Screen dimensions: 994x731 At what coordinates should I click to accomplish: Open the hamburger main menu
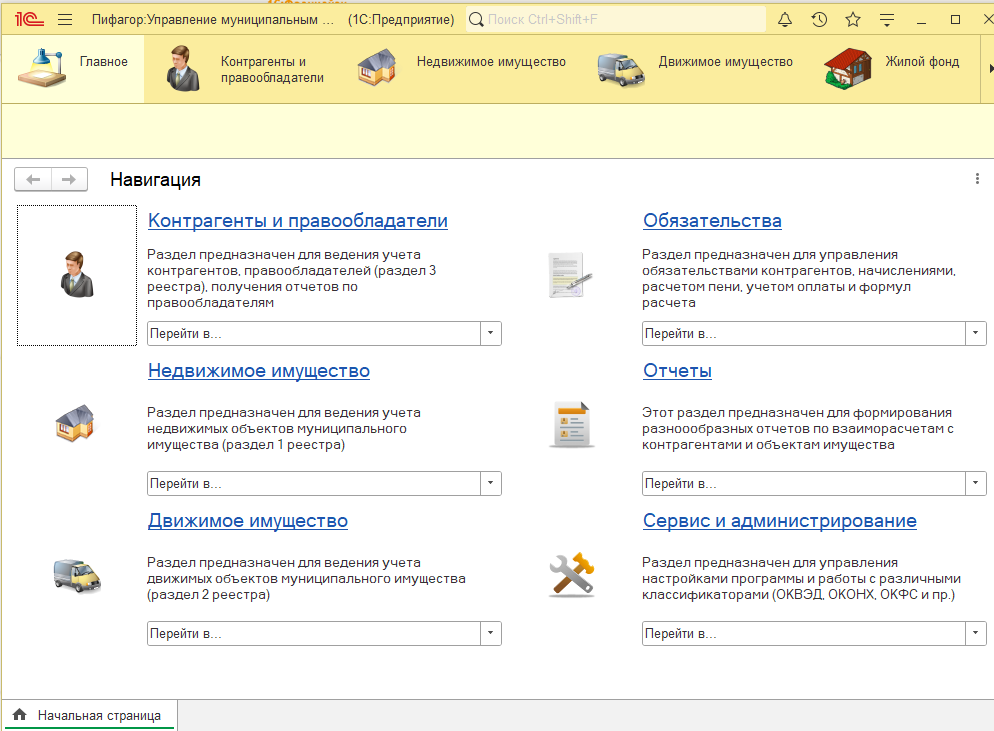[x=65, y=20]
